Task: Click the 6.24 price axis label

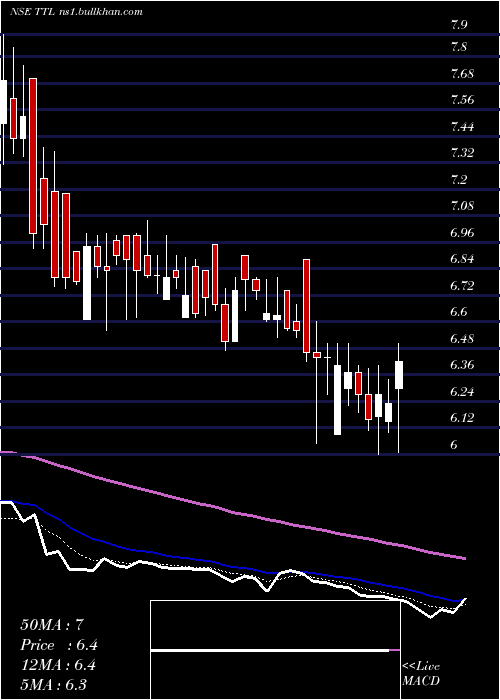Action: click(462, 392)
